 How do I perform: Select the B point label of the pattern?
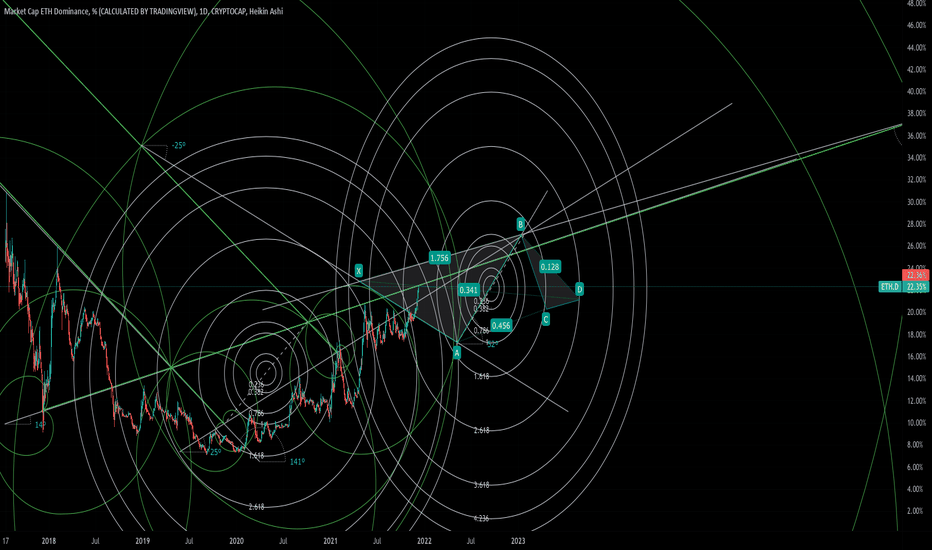(520, 224)
